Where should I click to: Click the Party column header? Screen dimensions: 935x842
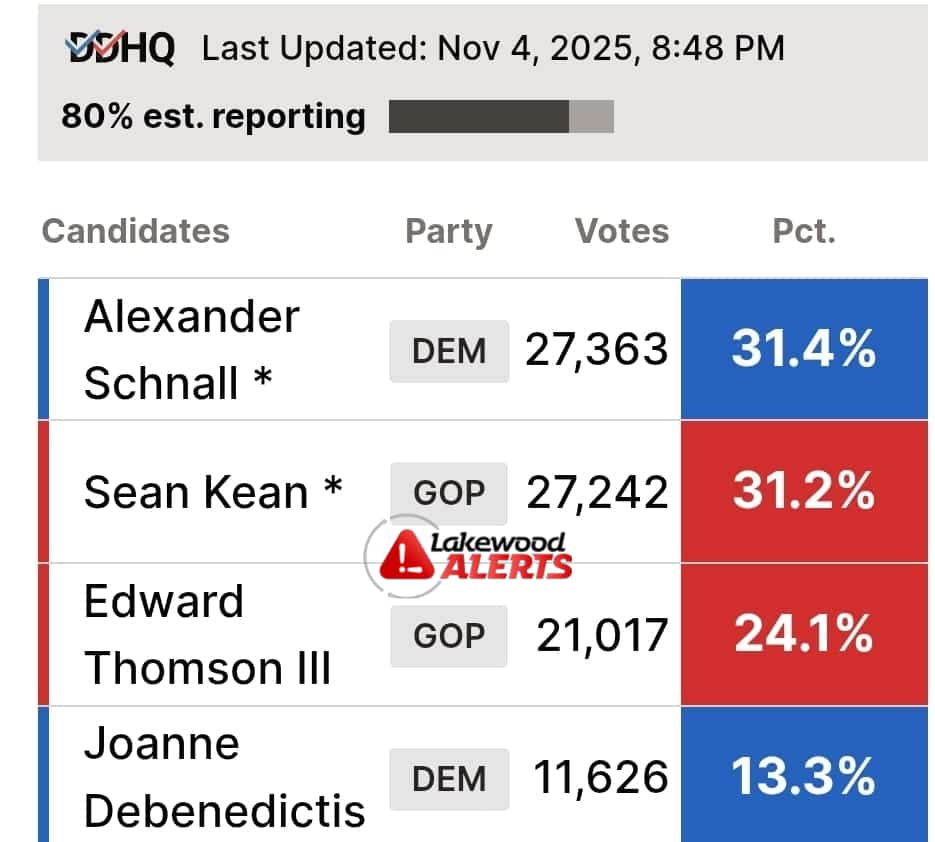point(448,231)
